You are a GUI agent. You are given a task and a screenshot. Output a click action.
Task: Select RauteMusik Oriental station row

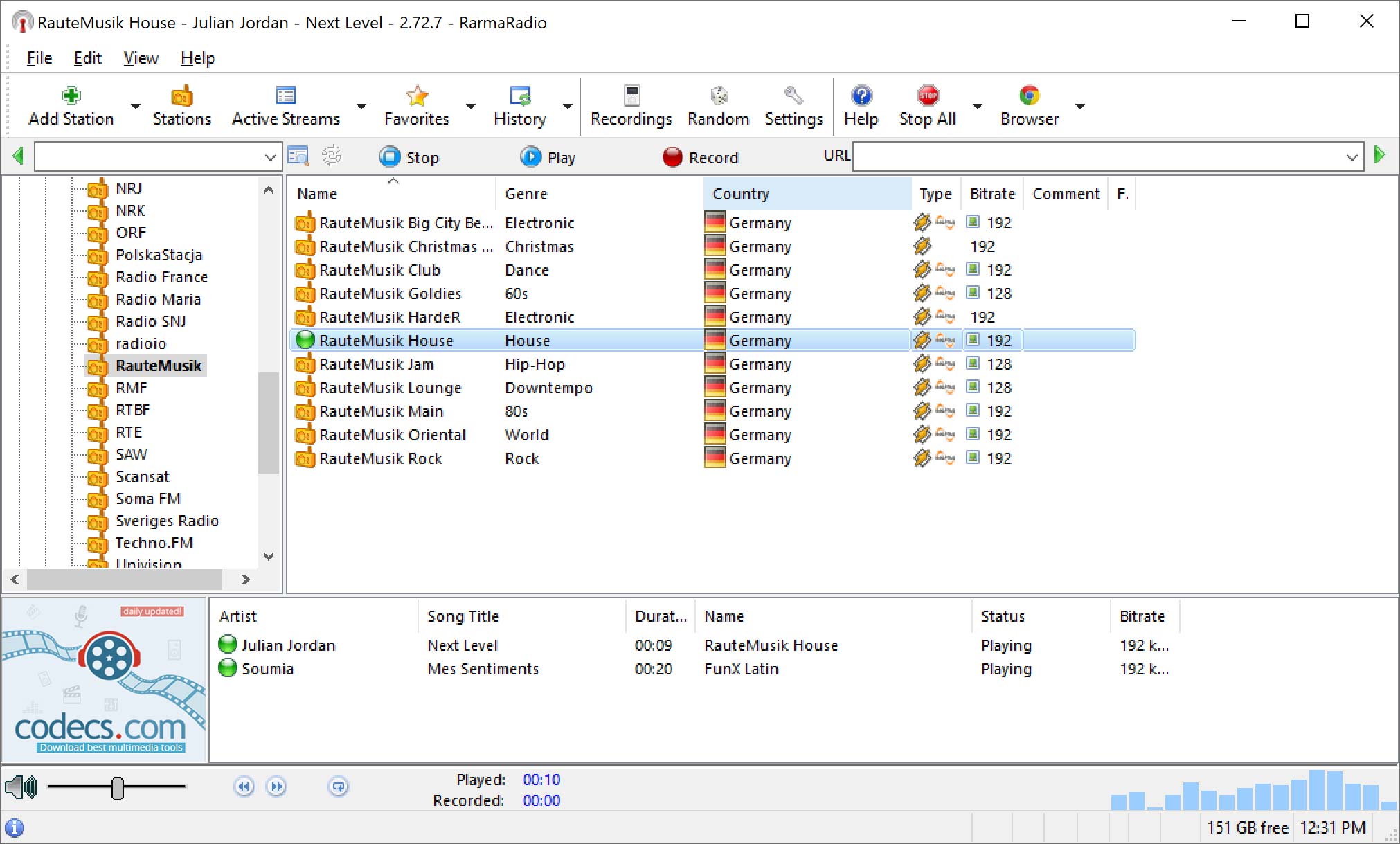712,435
